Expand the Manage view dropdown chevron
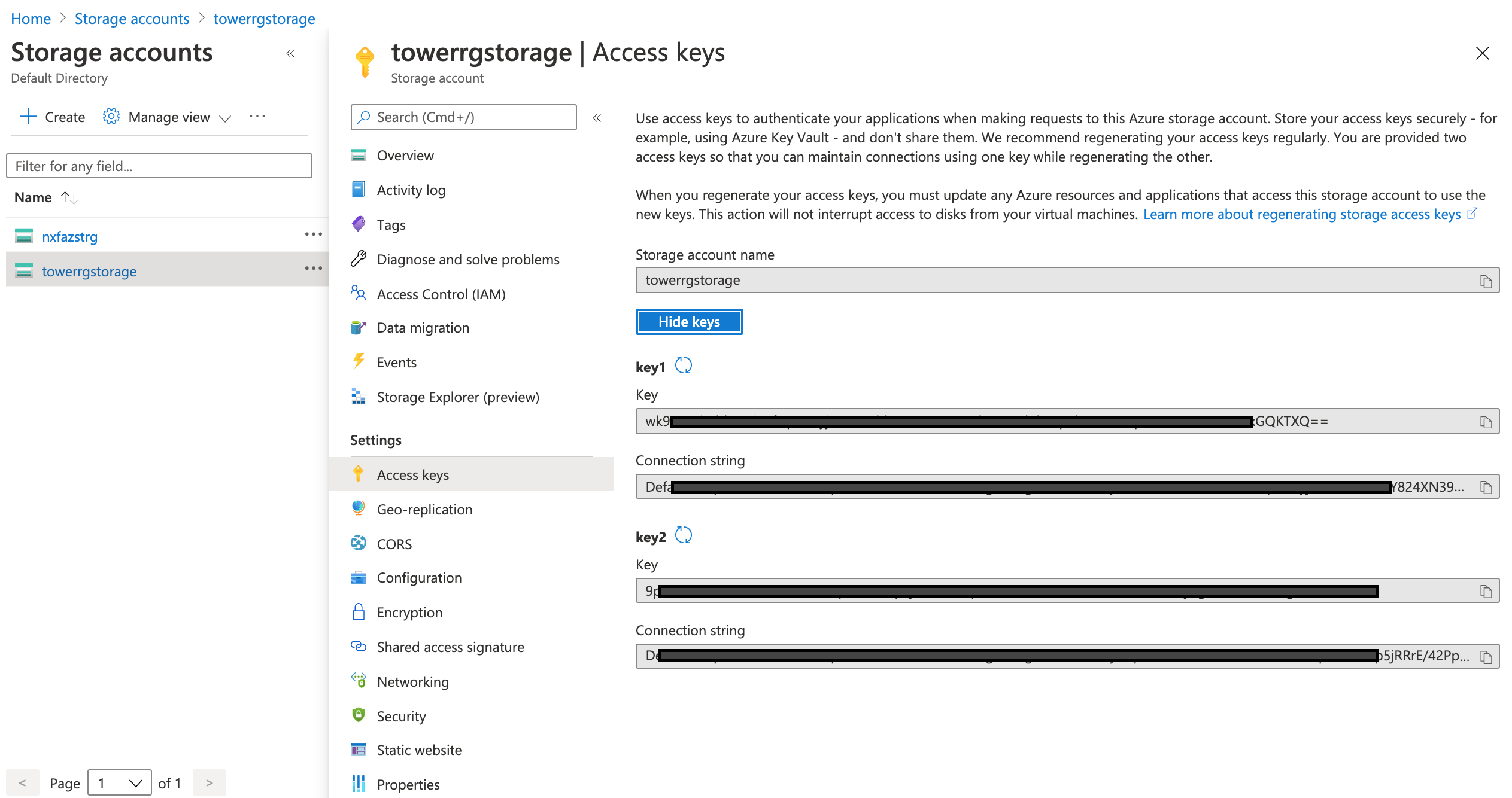 point(226,118)
